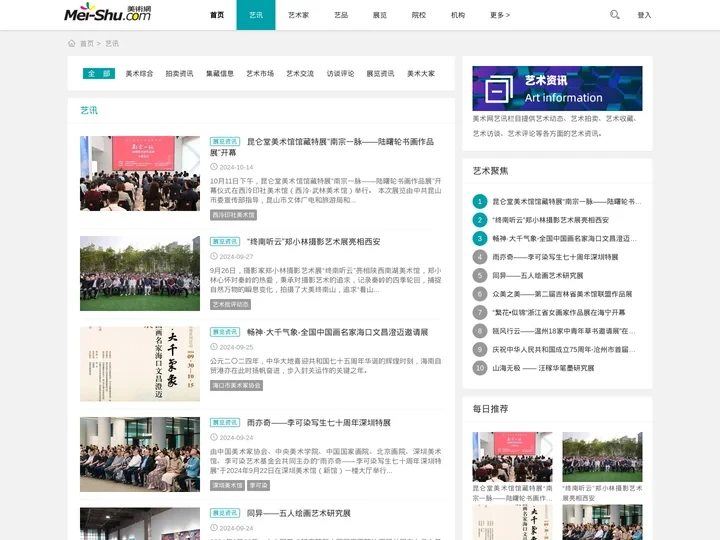The width and height of the screenshot is (720, 540).
Task: Click the 2024-10-14 article date
Action: point(236,167)
